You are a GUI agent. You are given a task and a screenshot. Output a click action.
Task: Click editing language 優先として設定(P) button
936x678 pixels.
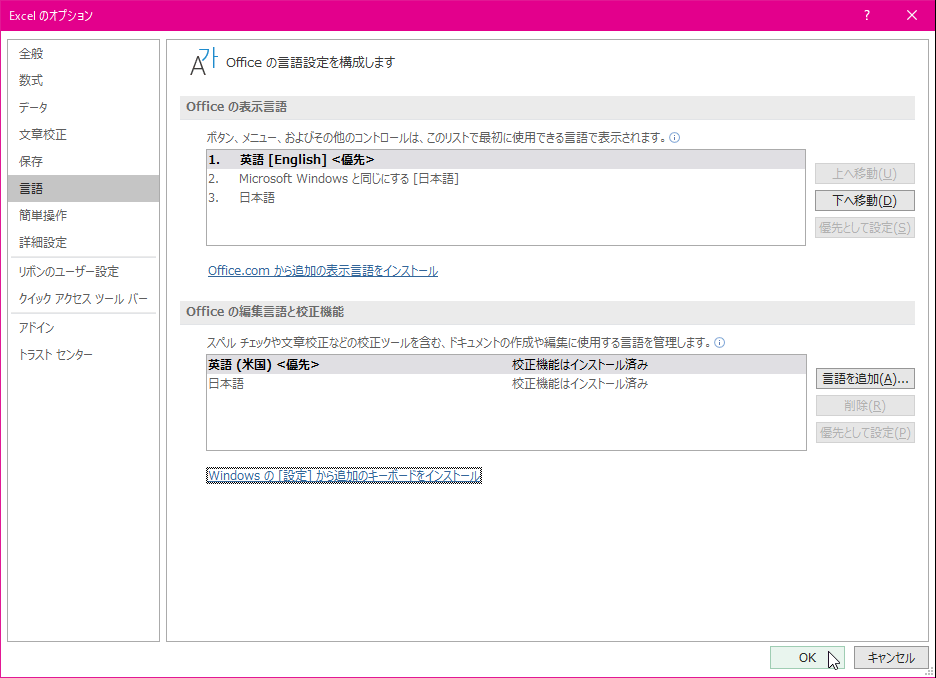click(x=865, y=433)
